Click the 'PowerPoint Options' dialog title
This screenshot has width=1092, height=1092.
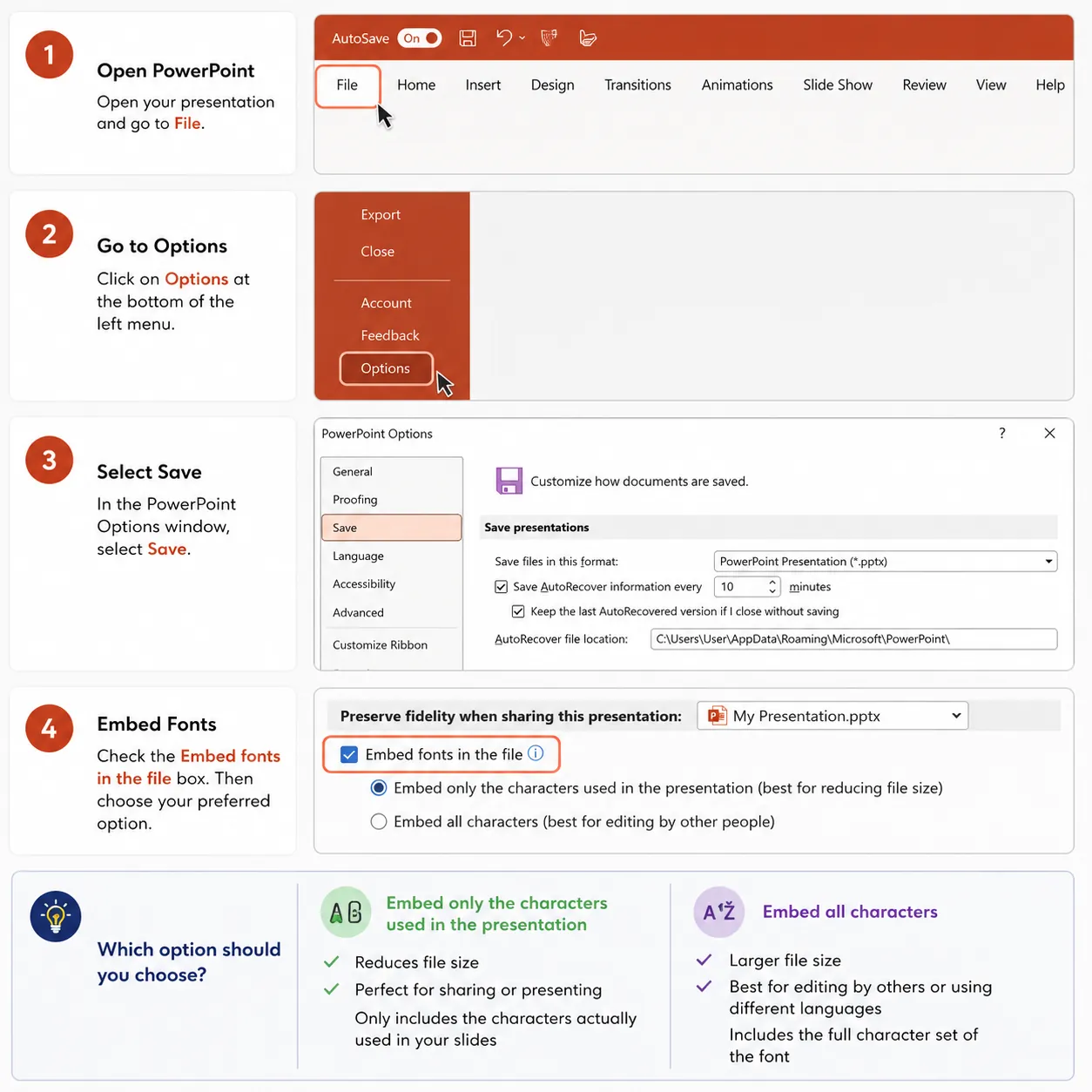[x=377, y=434]
